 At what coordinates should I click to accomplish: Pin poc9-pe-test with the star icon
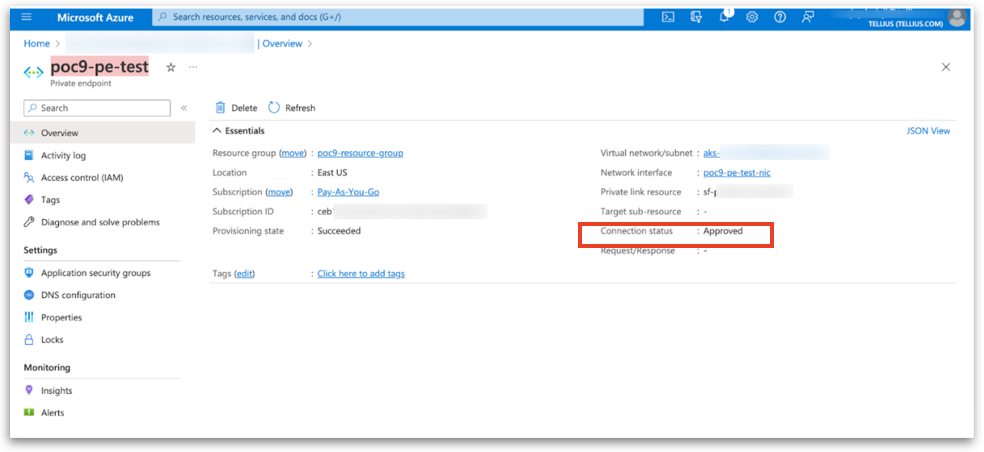[171, 67]
